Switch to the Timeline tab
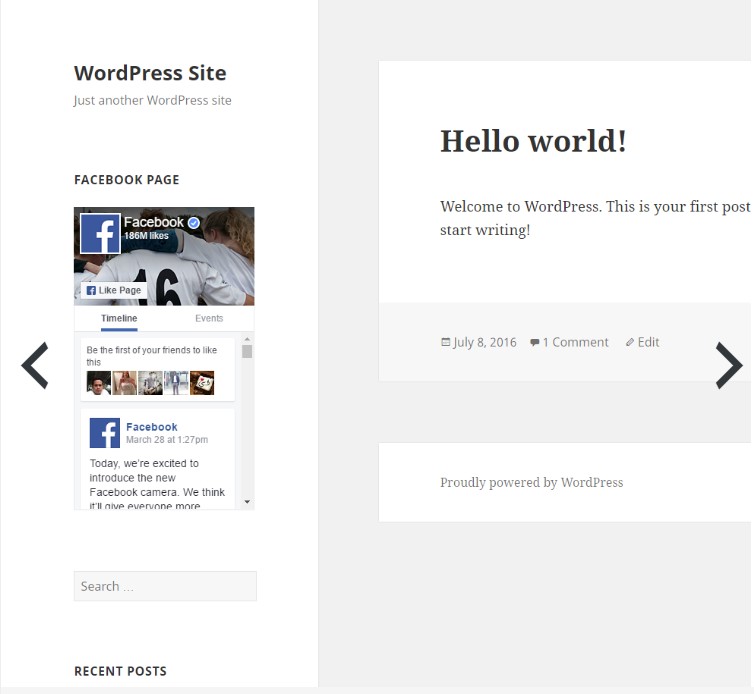This screenshot has width=754, height=694. coord(119,318)
